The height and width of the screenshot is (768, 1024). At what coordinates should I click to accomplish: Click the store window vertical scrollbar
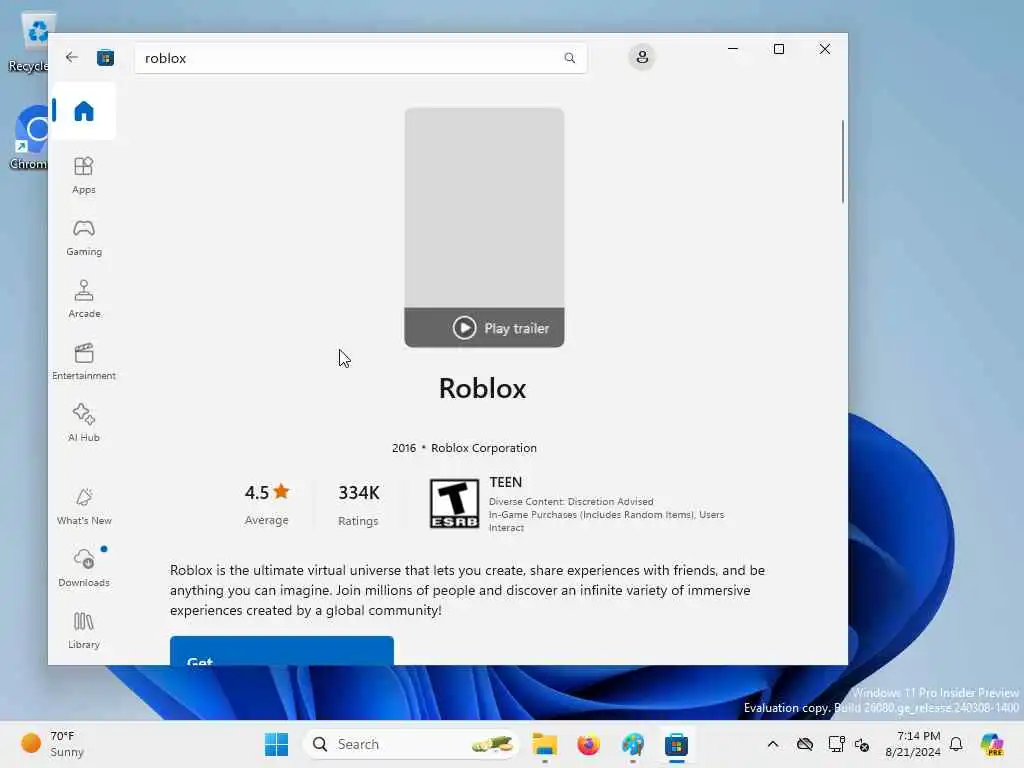(842, 161)
